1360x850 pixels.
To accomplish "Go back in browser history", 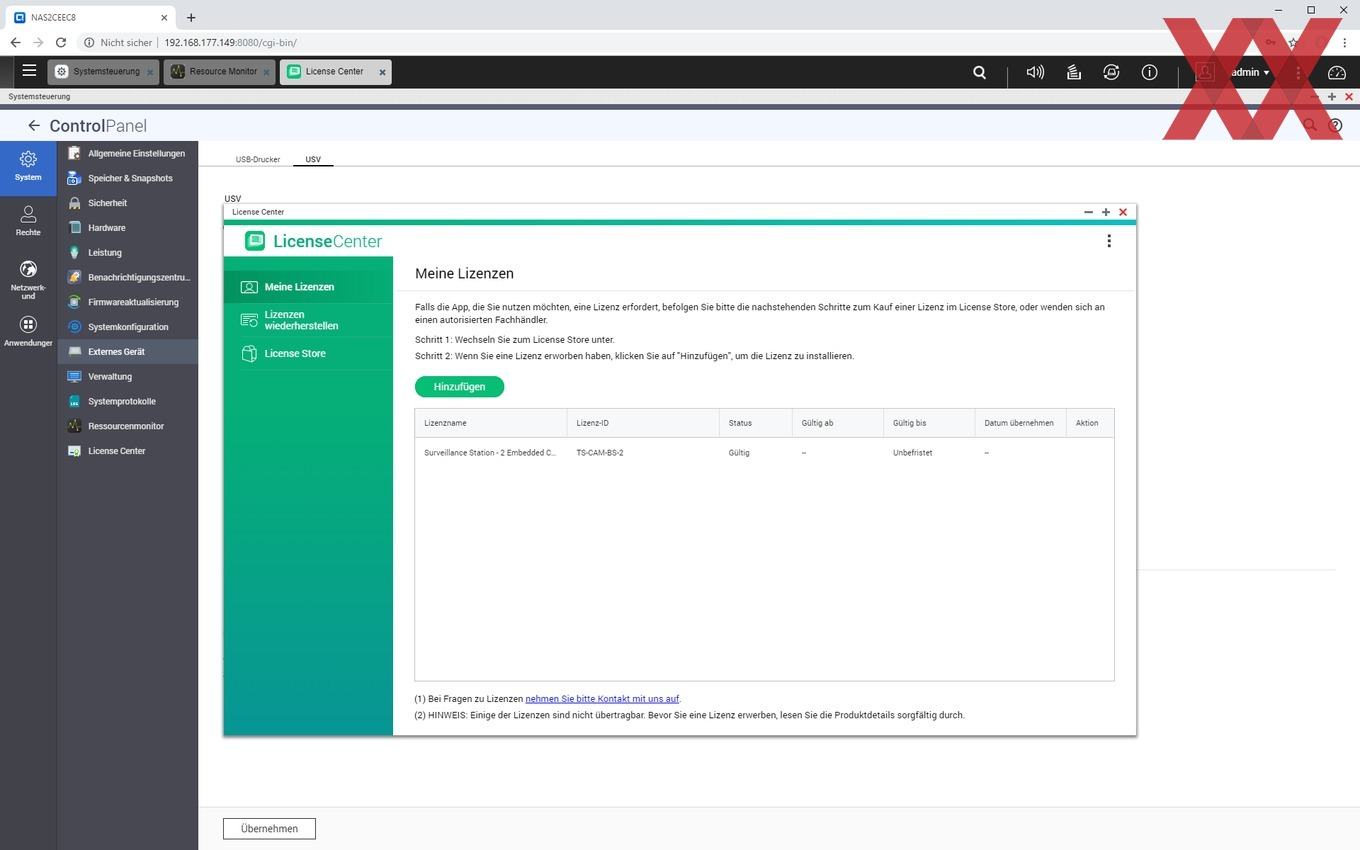I will (x=15, y=43).
